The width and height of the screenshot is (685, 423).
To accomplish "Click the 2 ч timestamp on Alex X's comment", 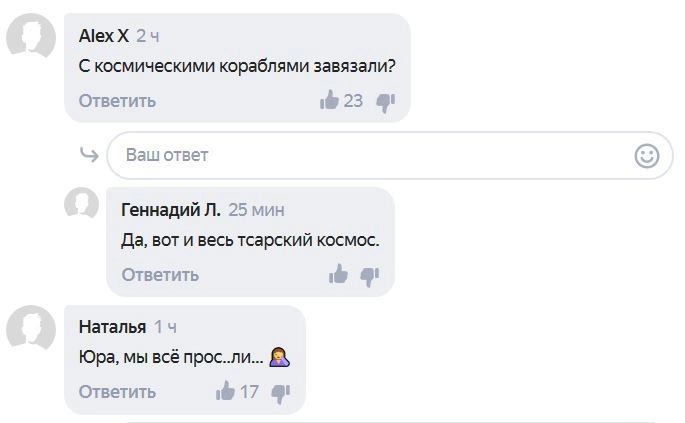I will [148, 36].
